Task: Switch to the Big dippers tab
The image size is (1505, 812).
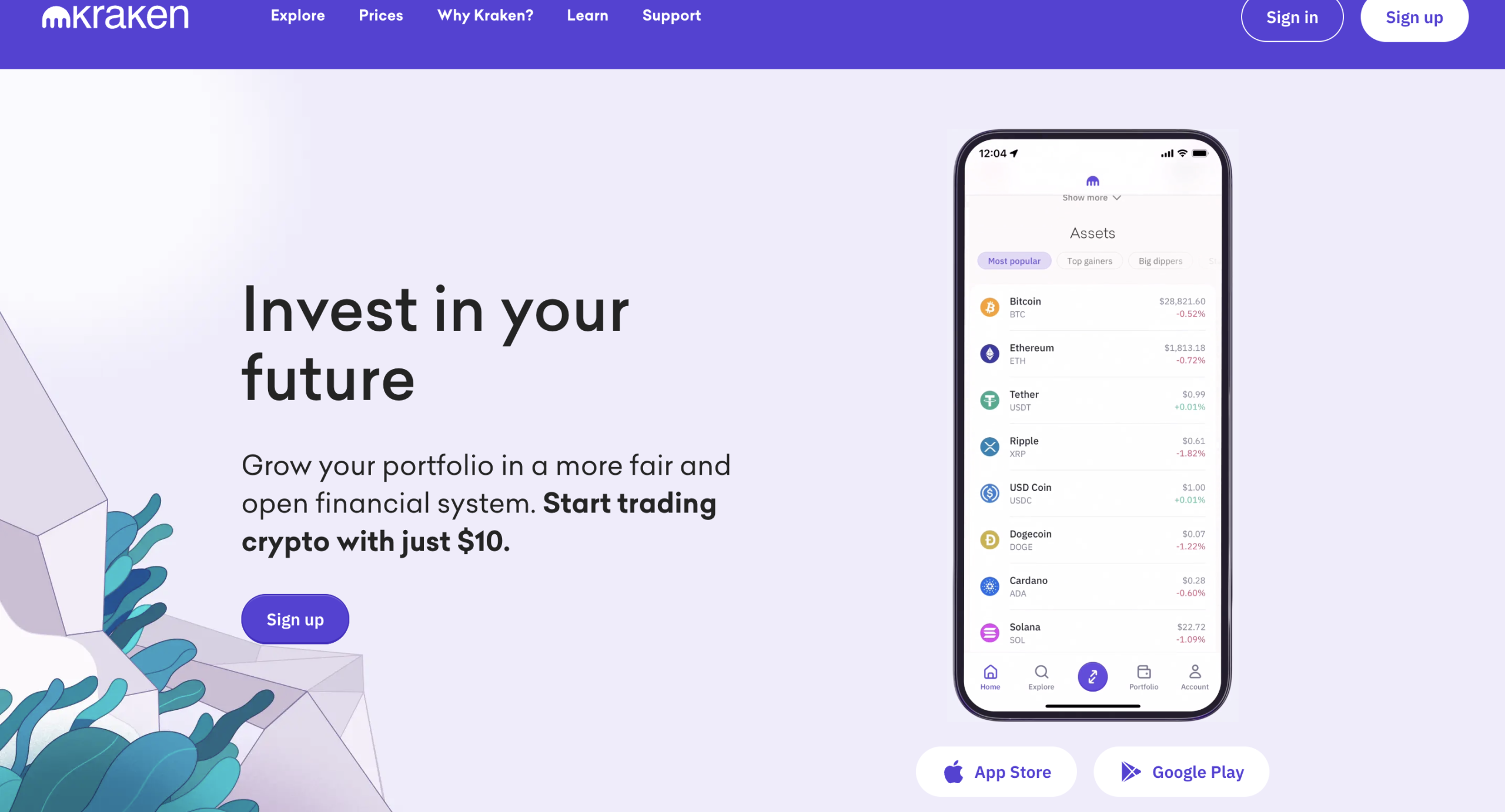Action: tap(1160, 261)
